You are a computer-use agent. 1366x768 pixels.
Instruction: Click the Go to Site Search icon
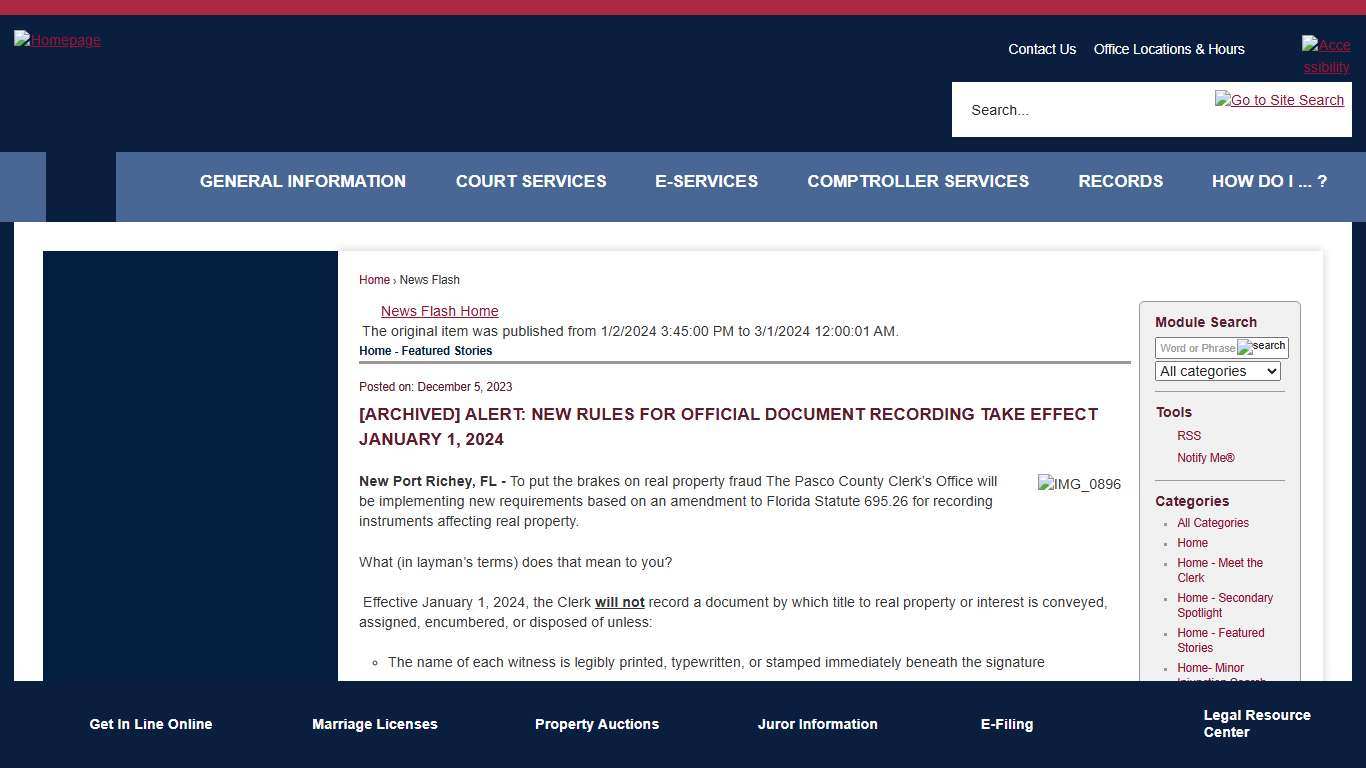pyautogui.click(x=1279, y=100)
